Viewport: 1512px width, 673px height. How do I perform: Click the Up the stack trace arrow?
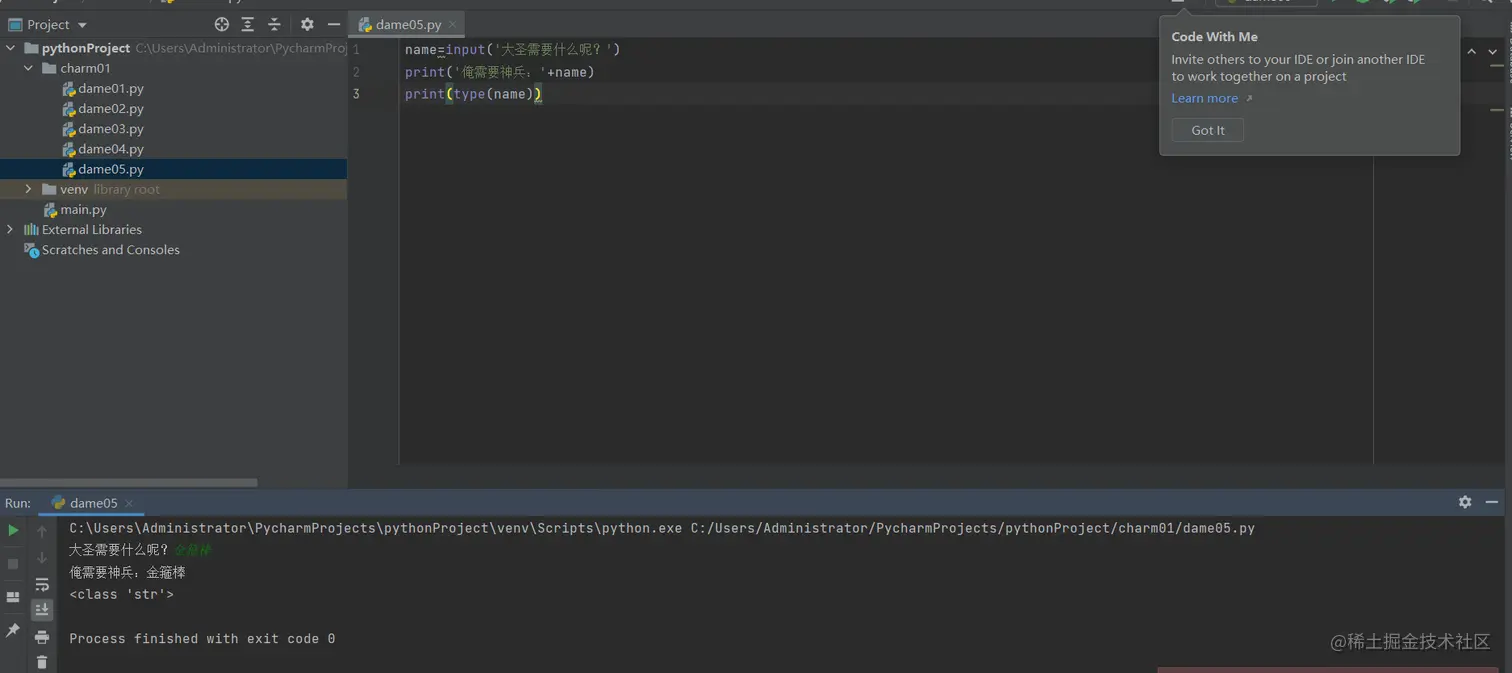click(42, 531)
